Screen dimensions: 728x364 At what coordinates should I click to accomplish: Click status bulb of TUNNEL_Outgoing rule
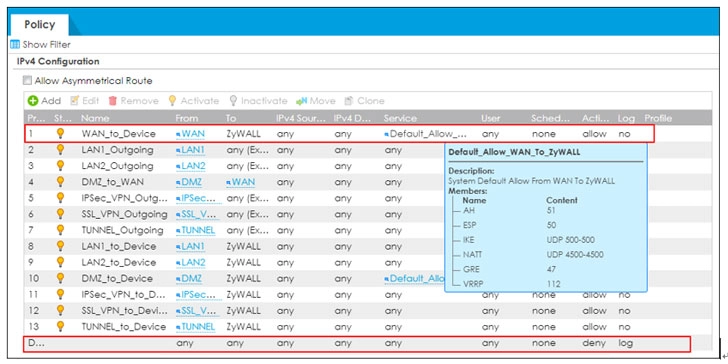pos(60,230)
